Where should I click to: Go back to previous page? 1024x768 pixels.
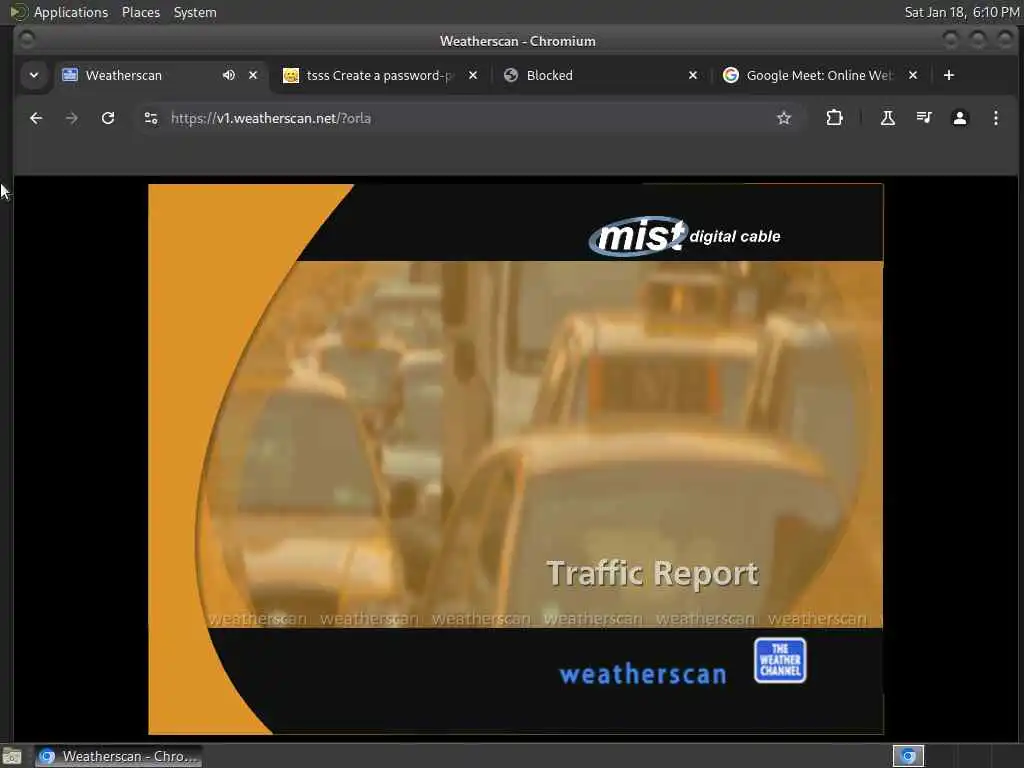[36, 118]
